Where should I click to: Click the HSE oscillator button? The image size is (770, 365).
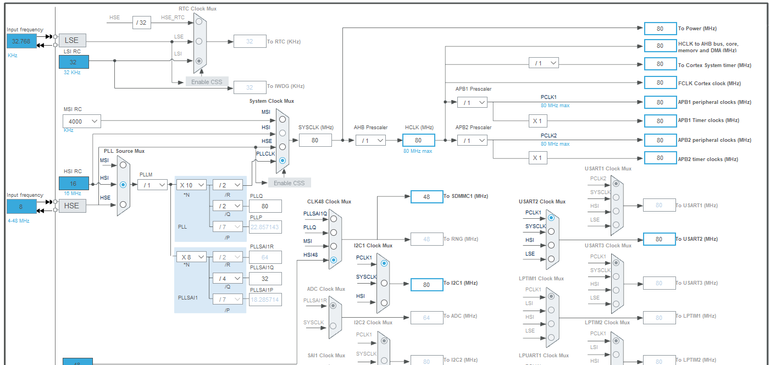point(72,206)
